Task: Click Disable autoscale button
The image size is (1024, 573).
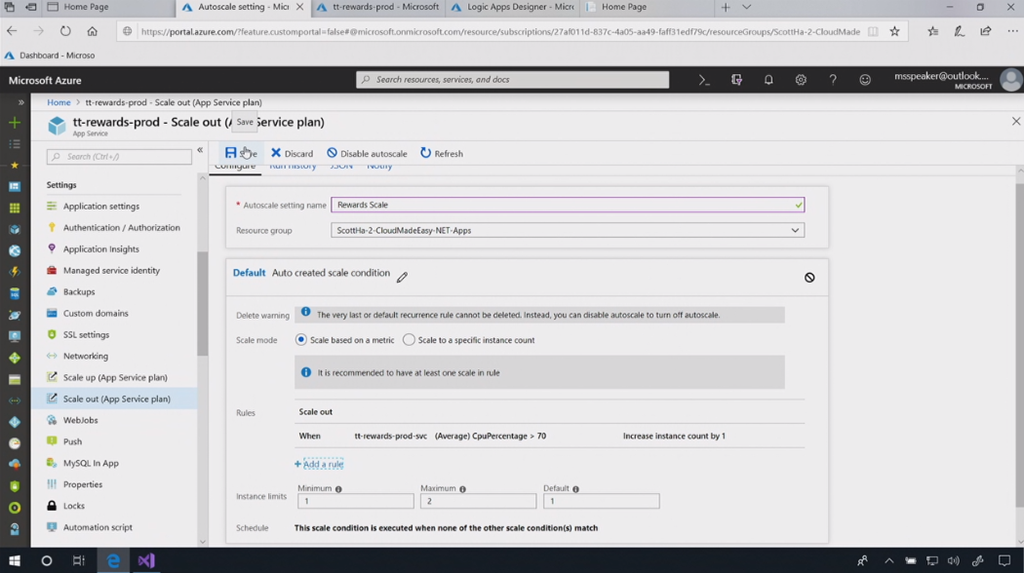Action: pyautogui.click(x=367, y=153)
